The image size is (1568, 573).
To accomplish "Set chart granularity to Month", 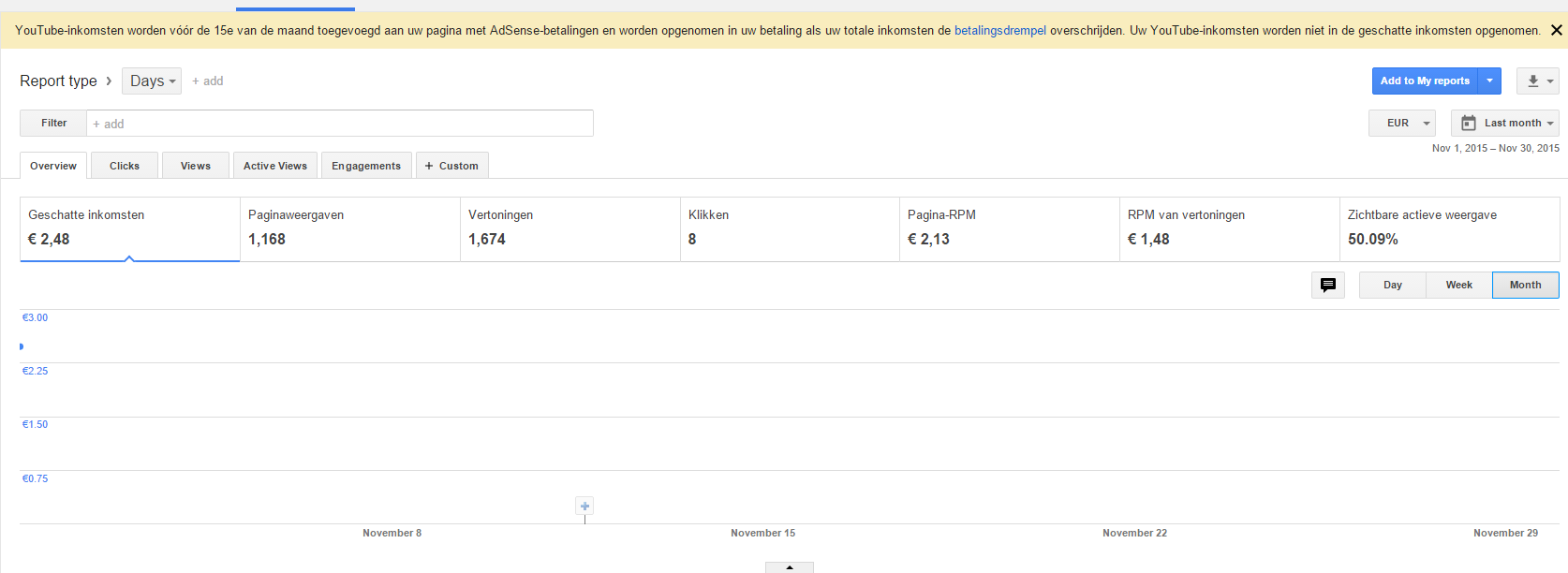I will (x=1526, y=285).
